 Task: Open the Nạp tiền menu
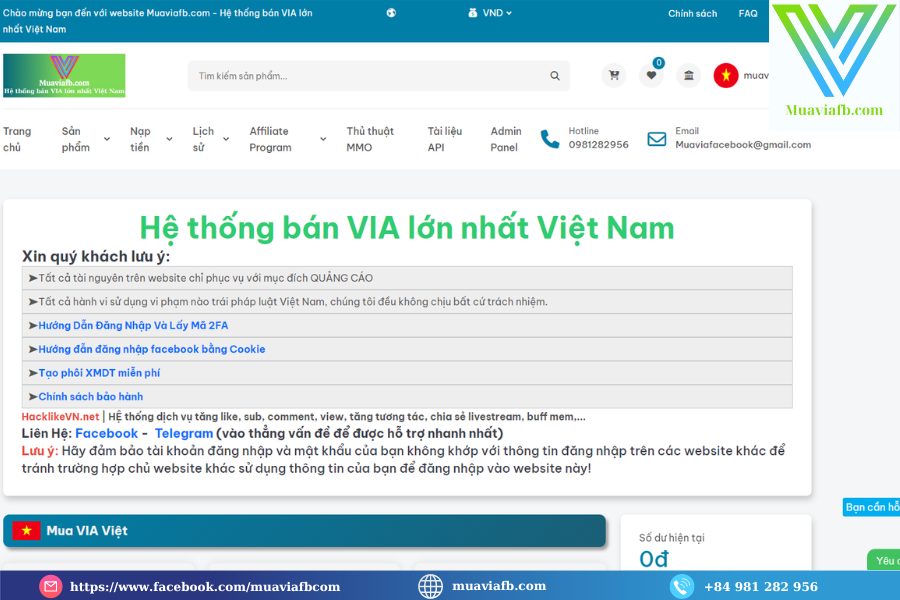[140, 139]
